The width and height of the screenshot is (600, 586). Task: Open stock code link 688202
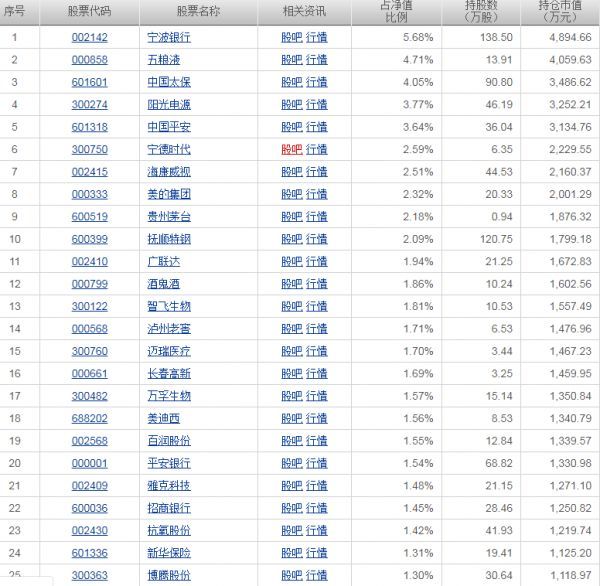(90, 418)
